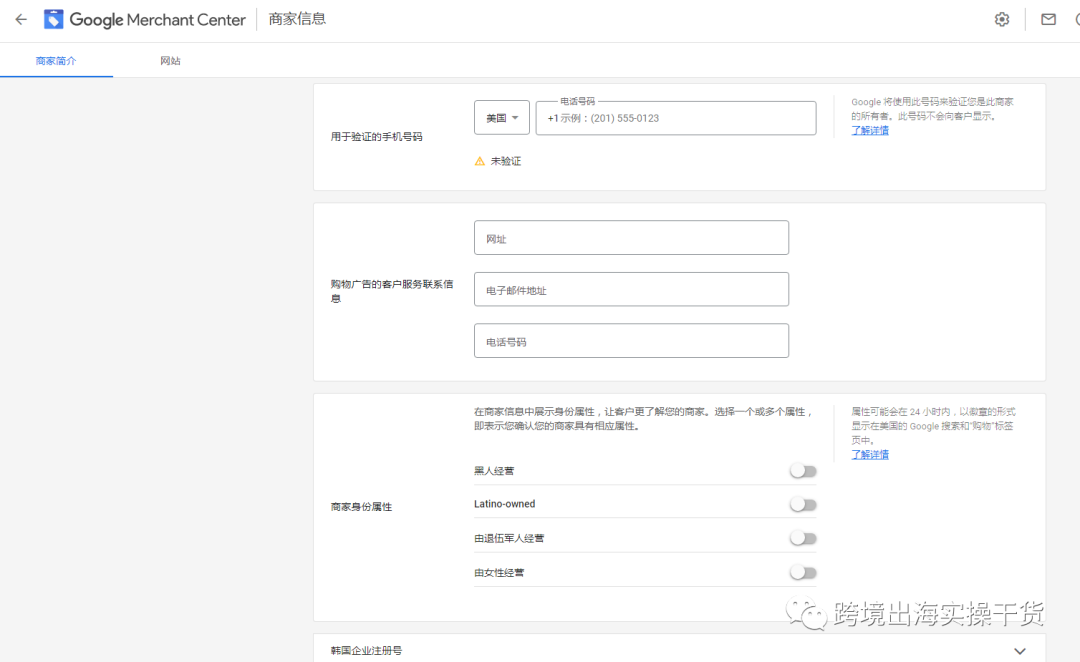Click the profile icon at top right
Image resolution: width=1080 pixels, height=662 pixels.
pos(1077,18)
